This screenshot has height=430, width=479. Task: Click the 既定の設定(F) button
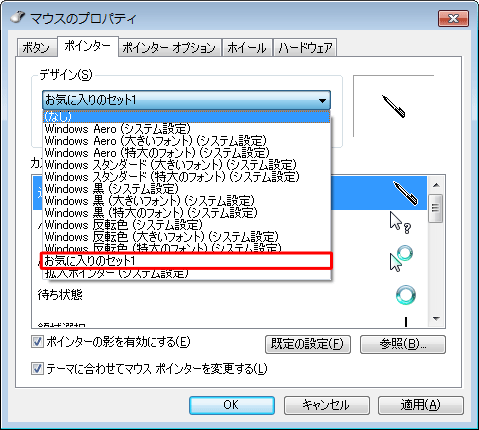(308, 344)
